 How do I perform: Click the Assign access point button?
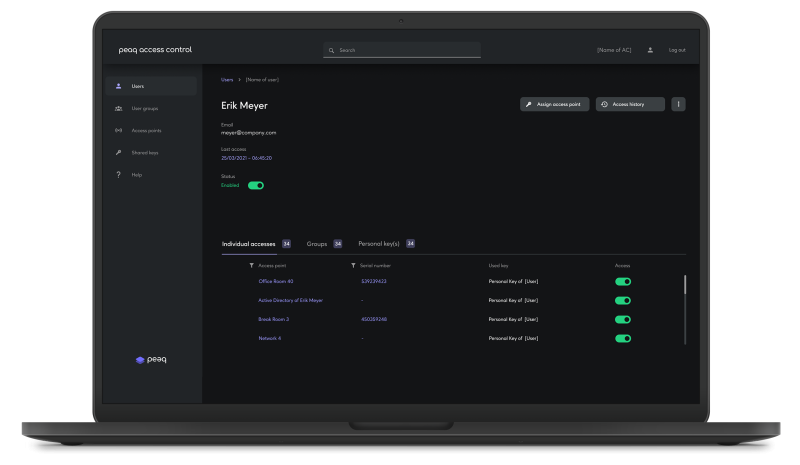point(554,104)
